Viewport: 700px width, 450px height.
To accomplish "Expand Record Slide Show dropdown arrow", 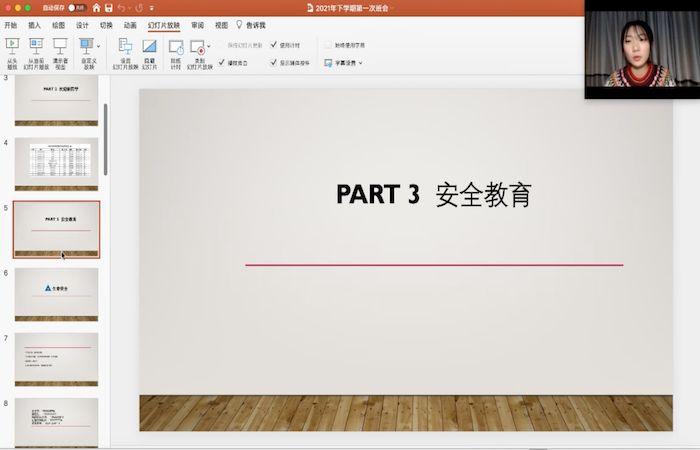I will 207,46.
